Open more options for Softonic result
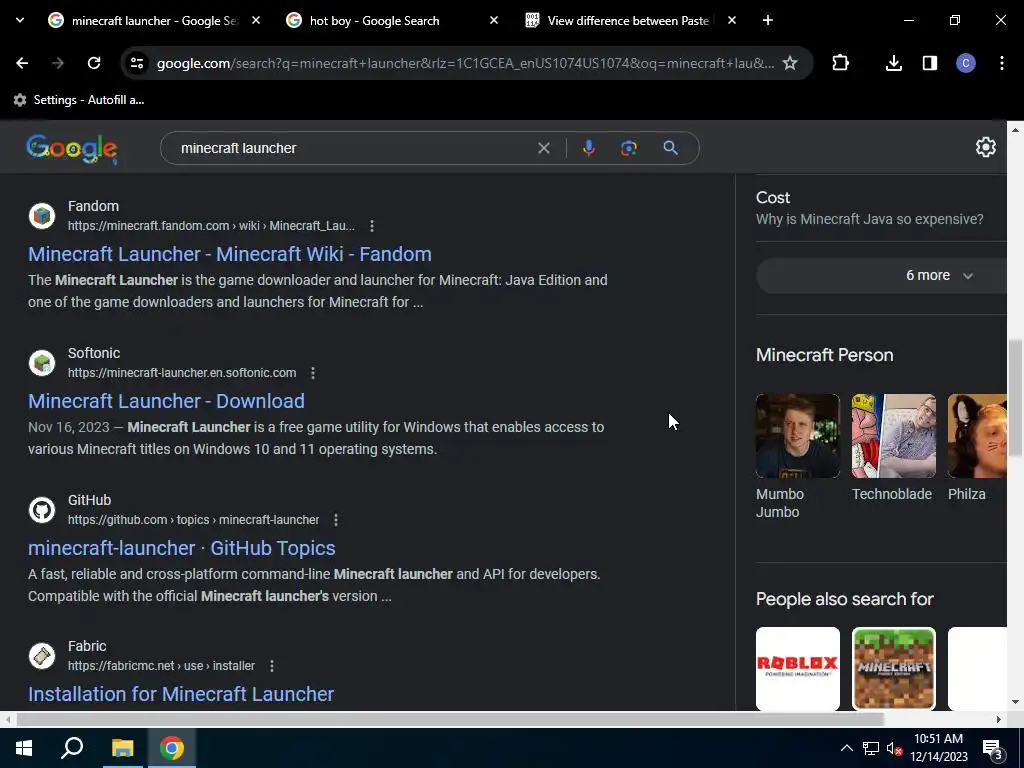This screenshot has height=768, width=1024. [x=313, y=373]
